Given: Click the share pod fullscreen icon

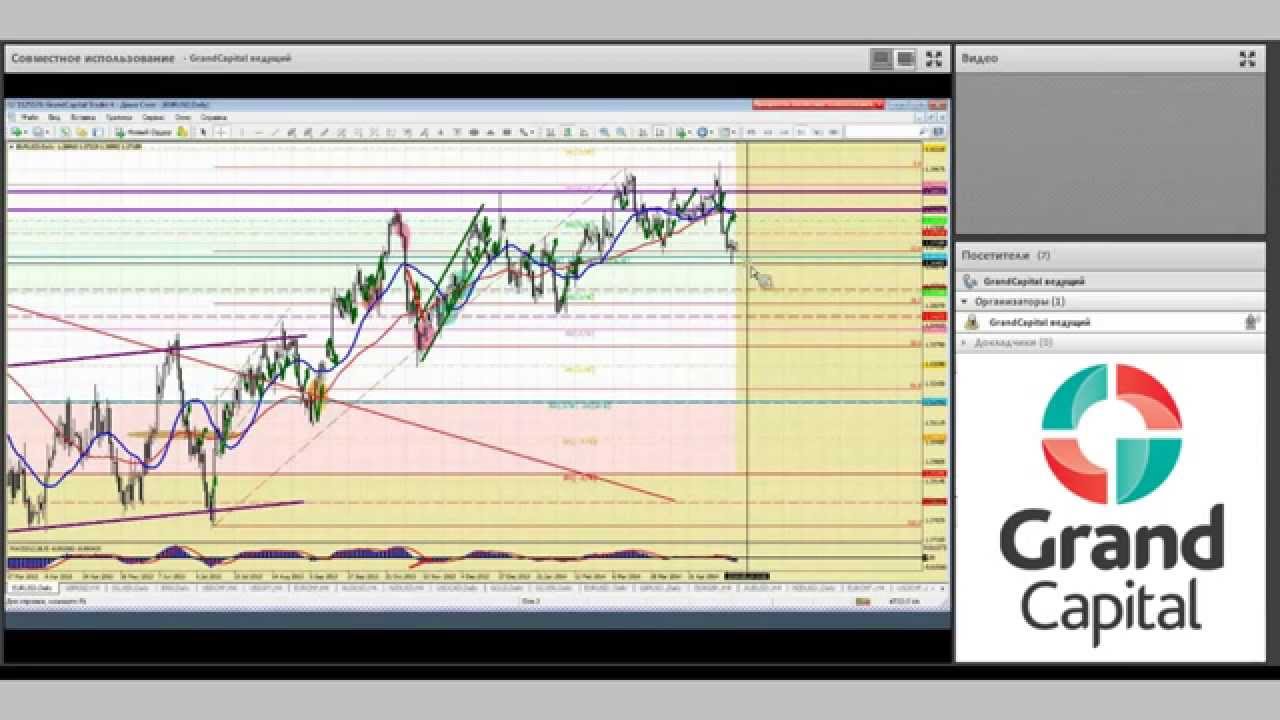Looking at the screenshot, I should tap(933, 59).
